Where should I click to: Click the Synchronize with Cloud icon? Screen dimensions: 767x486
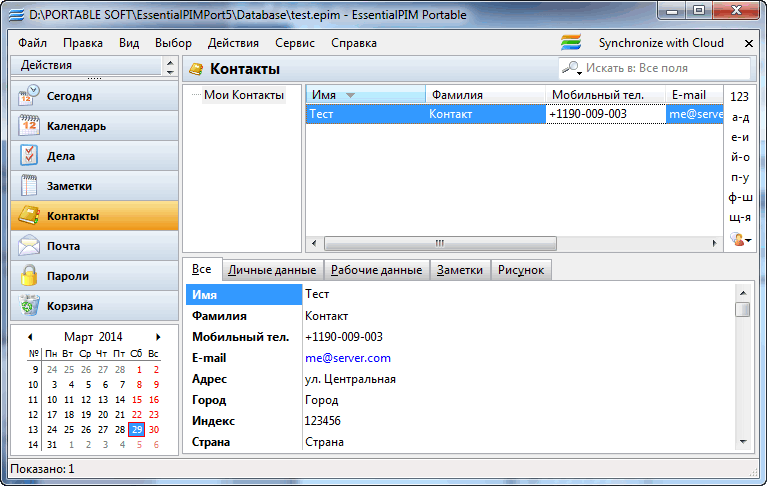coord(571,43)
